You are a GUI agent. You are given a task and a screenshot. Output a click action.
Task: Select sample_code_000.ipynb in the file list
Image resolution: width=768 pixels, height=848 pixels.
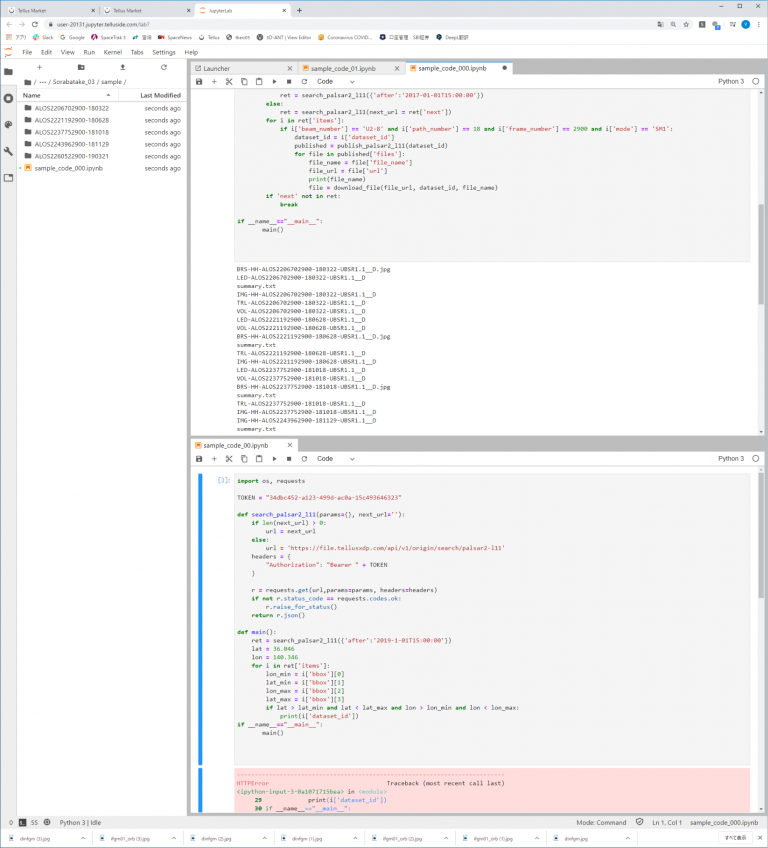click(x=102, y=168)
